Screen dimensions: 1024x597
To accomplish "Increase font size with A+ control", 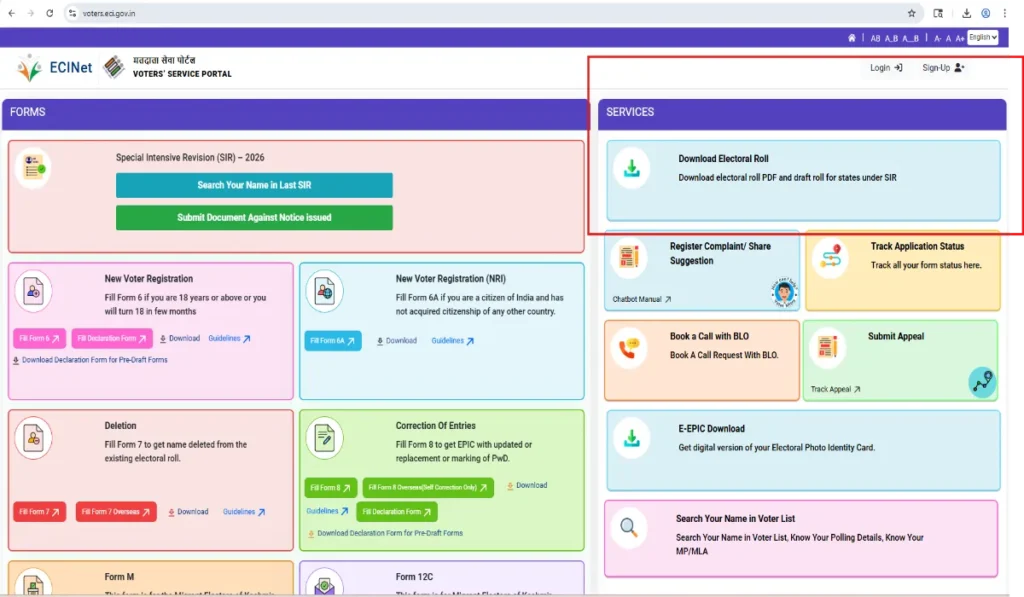I will 960,38.
